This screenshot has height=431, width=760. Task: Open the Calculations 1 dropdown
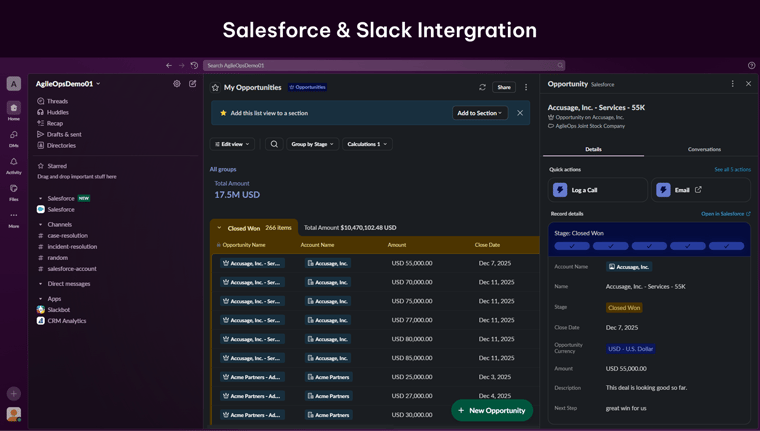[x=367, y=144]
